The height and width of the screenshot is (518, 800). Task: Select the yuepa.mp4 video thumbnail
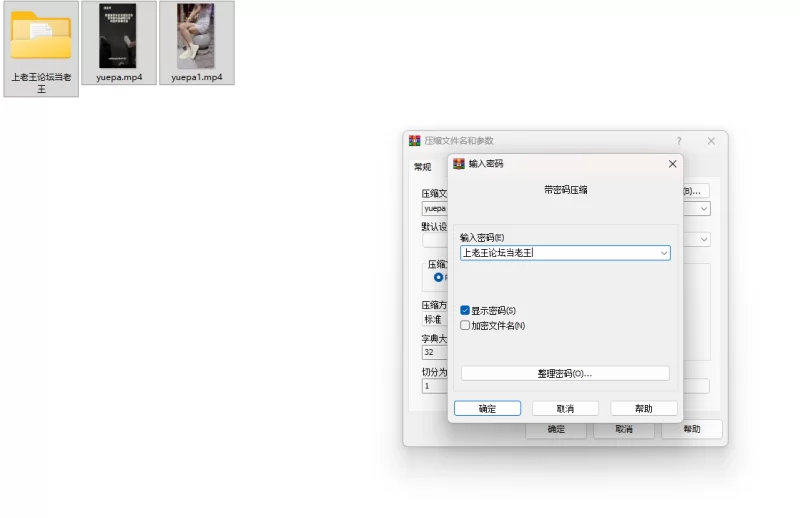point(118,36)
